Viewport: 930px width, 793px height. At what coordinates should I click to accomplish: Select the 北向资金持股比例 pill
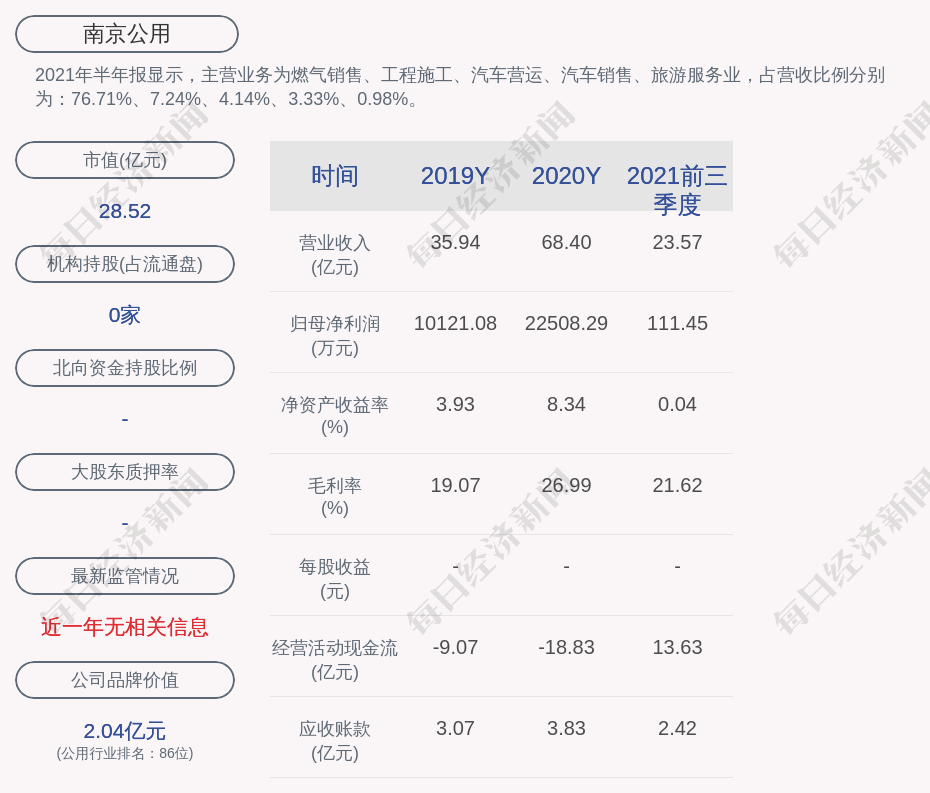pos(125,368)
